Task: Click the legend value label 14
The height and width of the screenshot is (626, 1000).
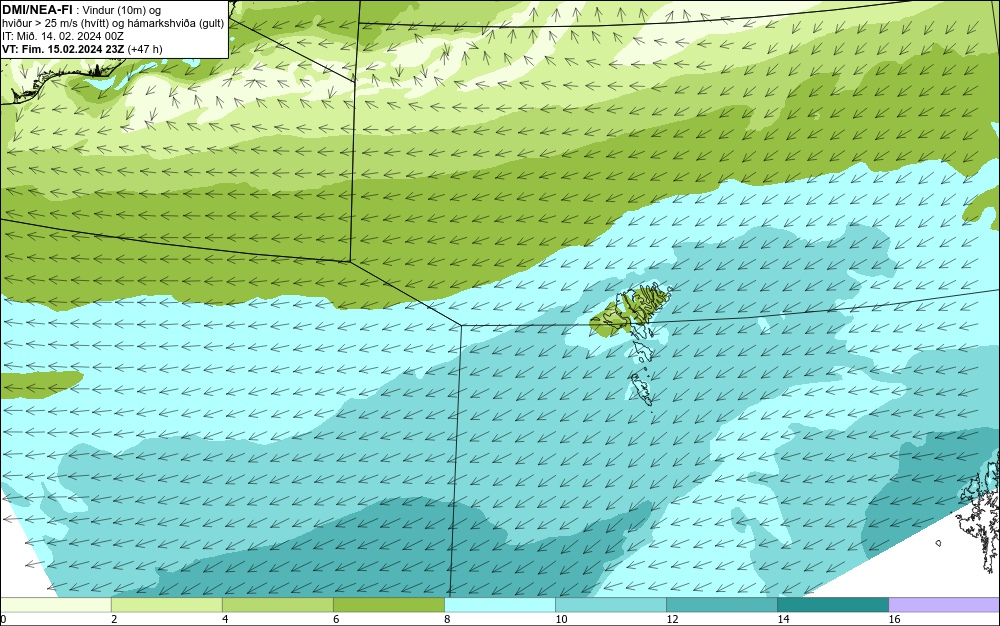Action: 783,619
